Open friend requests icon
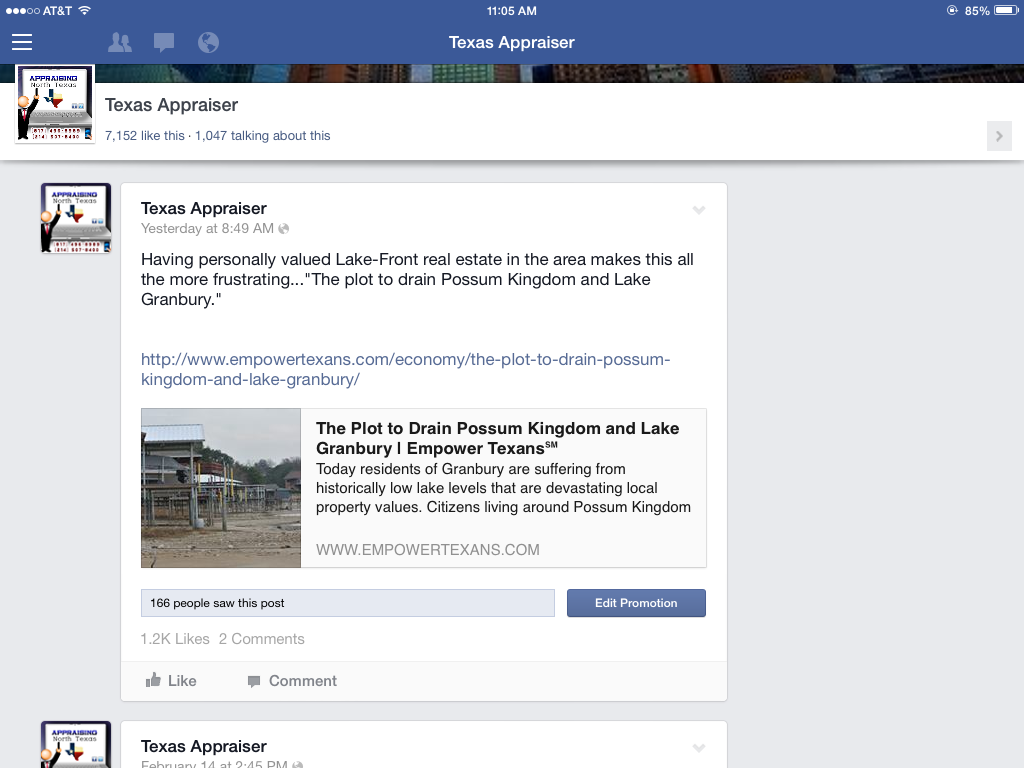The width and height of the screenshot is (1024, 768). (120, 42)
